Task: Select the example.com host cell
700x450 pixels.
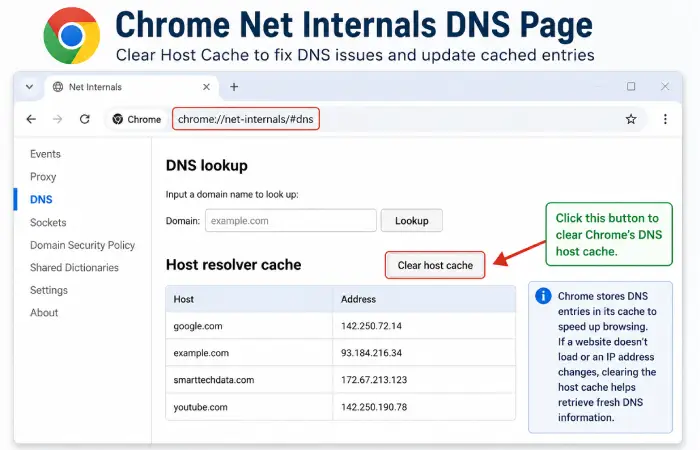Action: click(249, 353)
